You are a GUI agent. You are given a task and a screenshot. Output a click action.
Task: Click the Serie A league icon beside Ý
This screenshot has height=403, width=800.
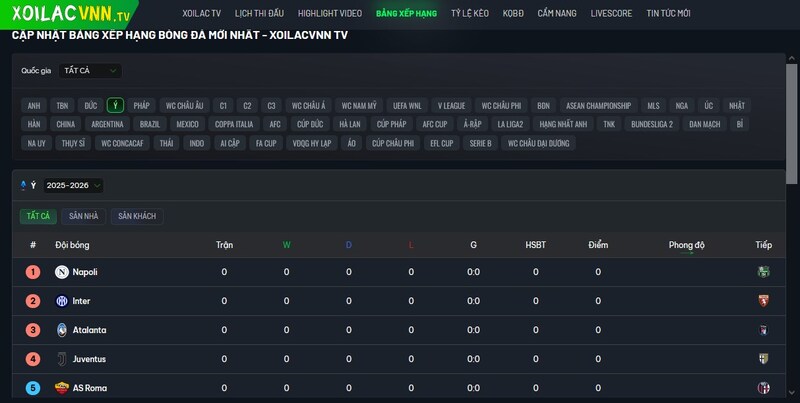click(x=23, y=185)
